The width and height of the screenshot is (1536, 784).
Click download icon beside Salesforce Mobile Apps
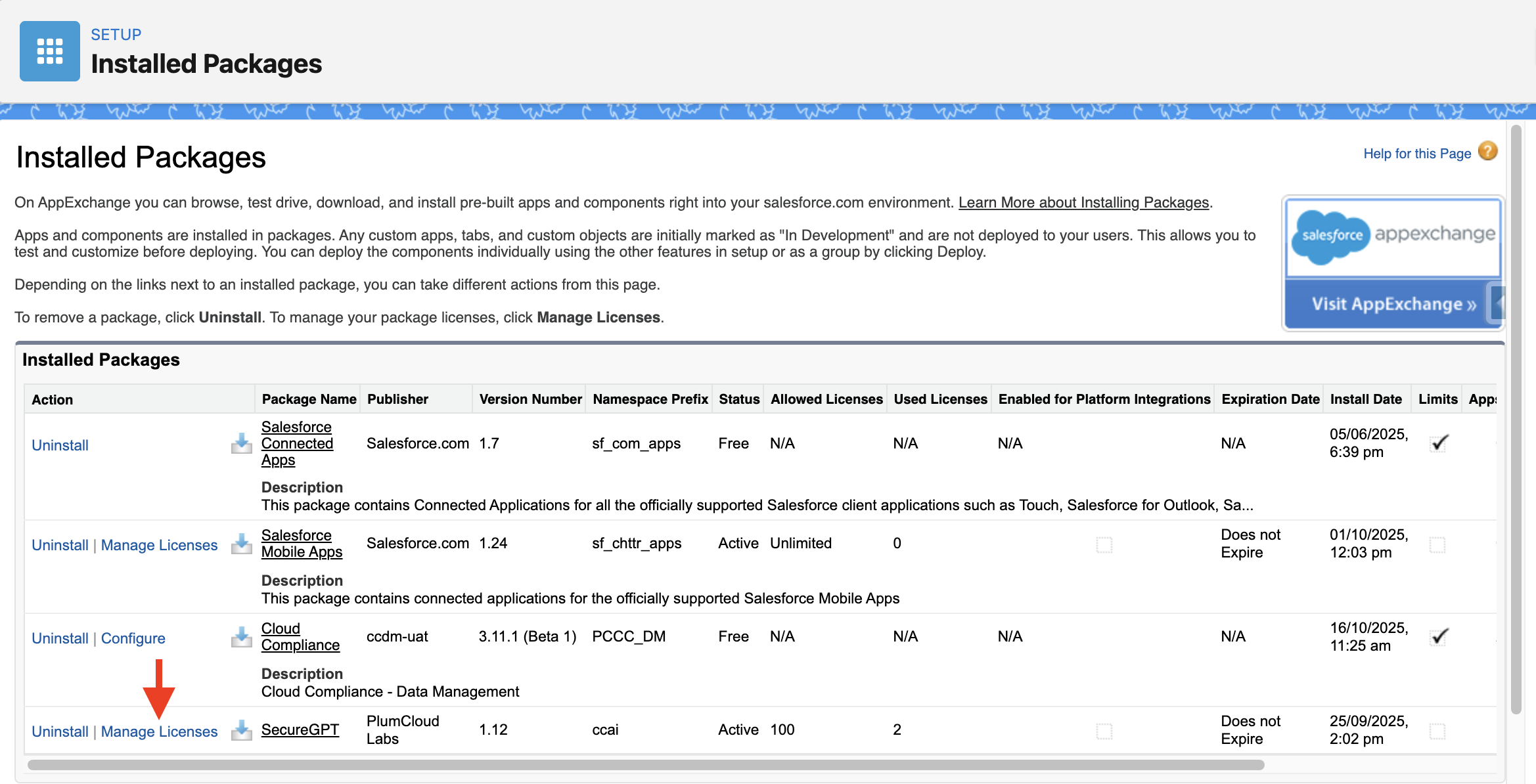point(241,544)
